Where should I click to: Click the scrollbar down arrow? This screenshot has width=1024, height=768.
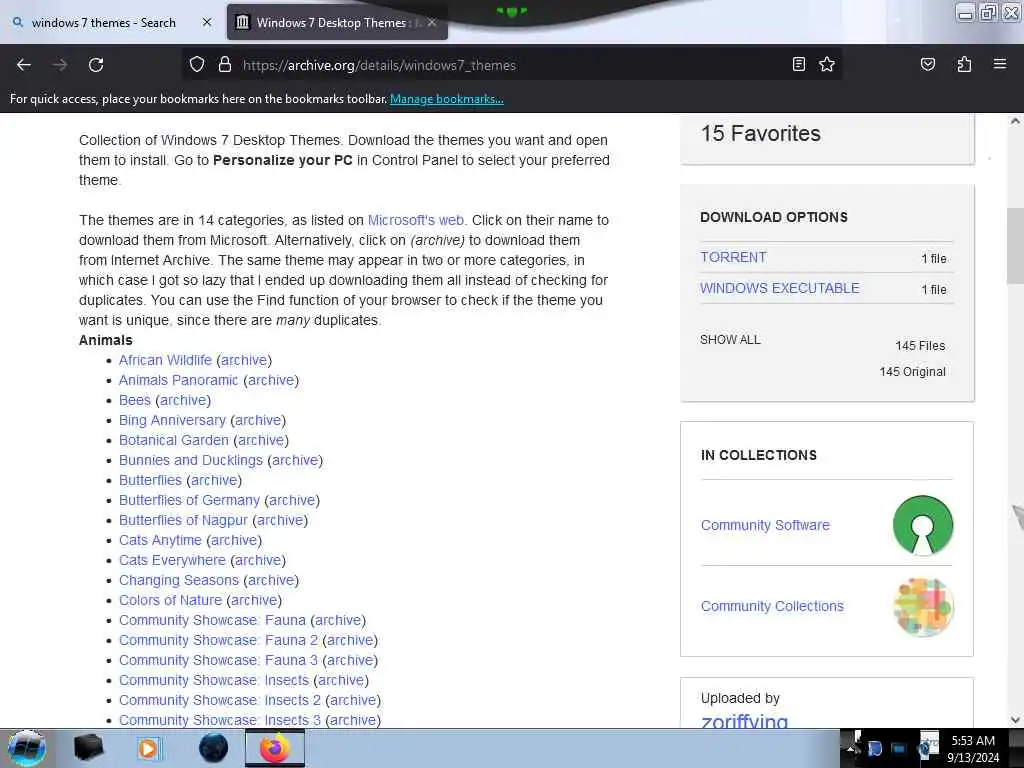pos(1015,720)
